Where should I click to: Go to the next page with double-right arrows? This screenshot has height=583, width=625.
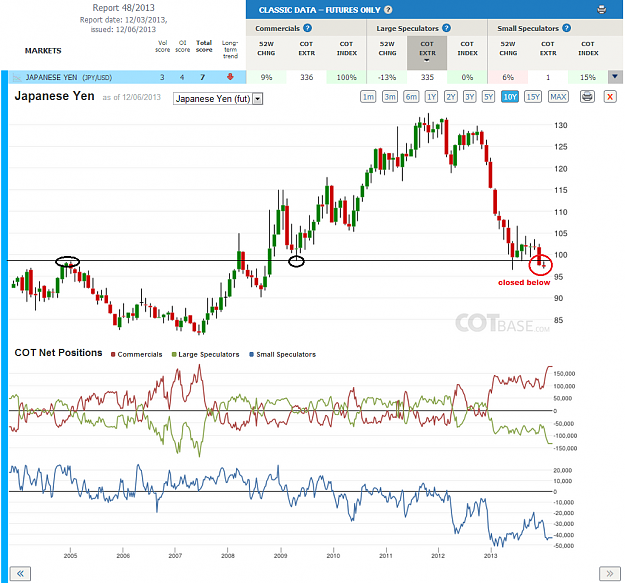[609, 574]
